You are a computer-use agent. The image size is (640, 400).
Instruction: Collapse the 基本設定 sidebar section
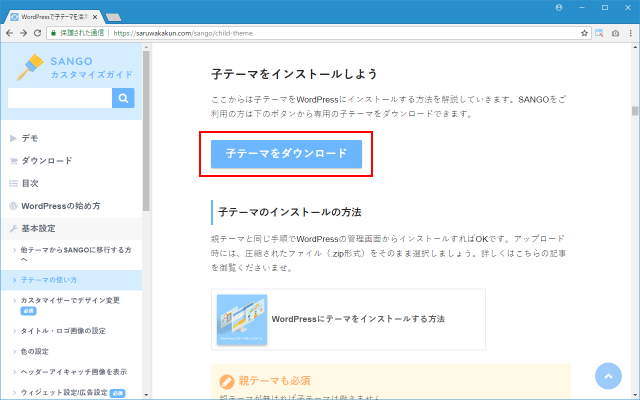71,229
